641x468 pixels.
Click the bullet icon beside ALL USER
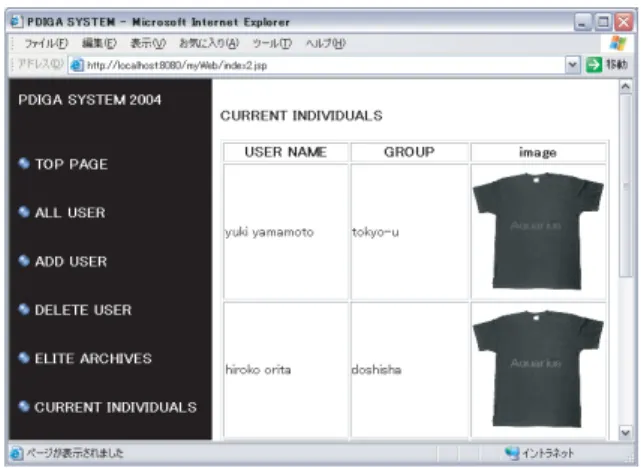click(24, 212)
